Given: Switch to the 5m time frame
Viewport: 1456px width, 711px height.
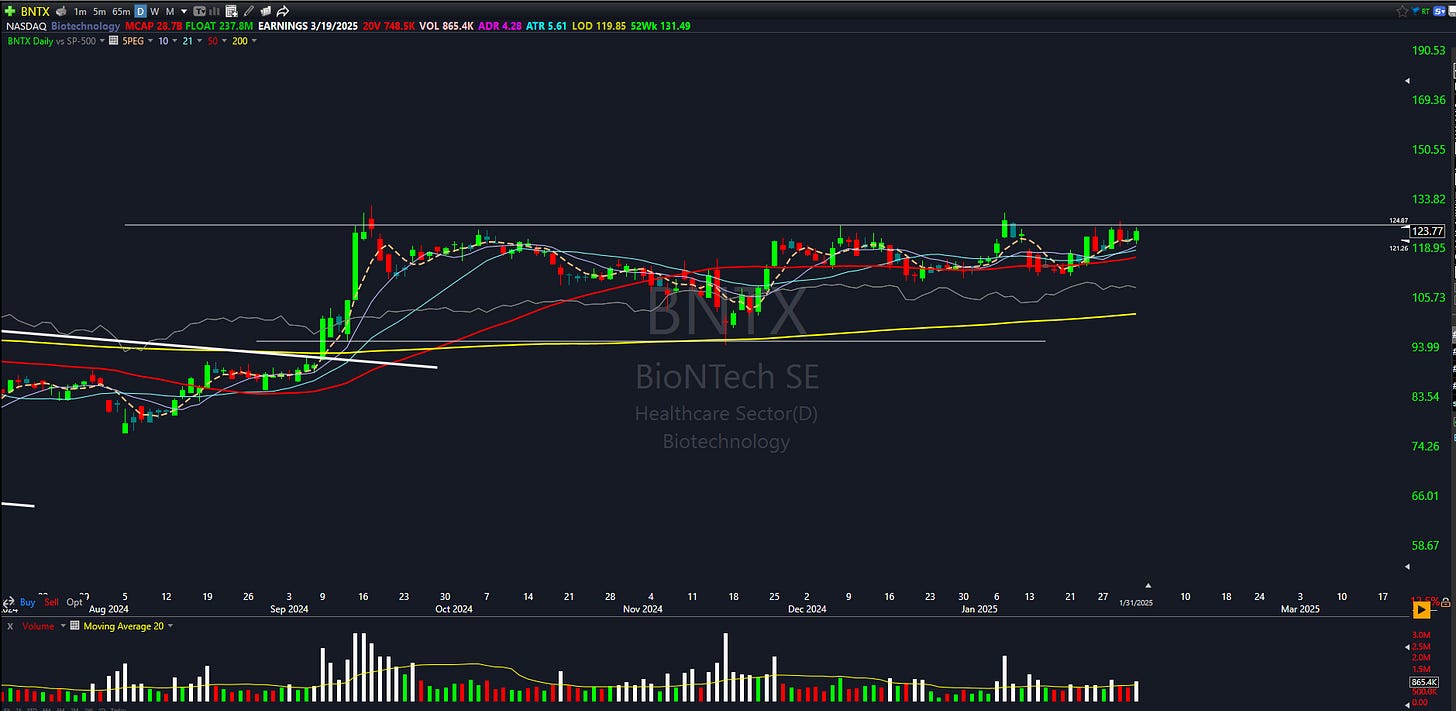Looking at the screenshot, I should click(99, 11).
